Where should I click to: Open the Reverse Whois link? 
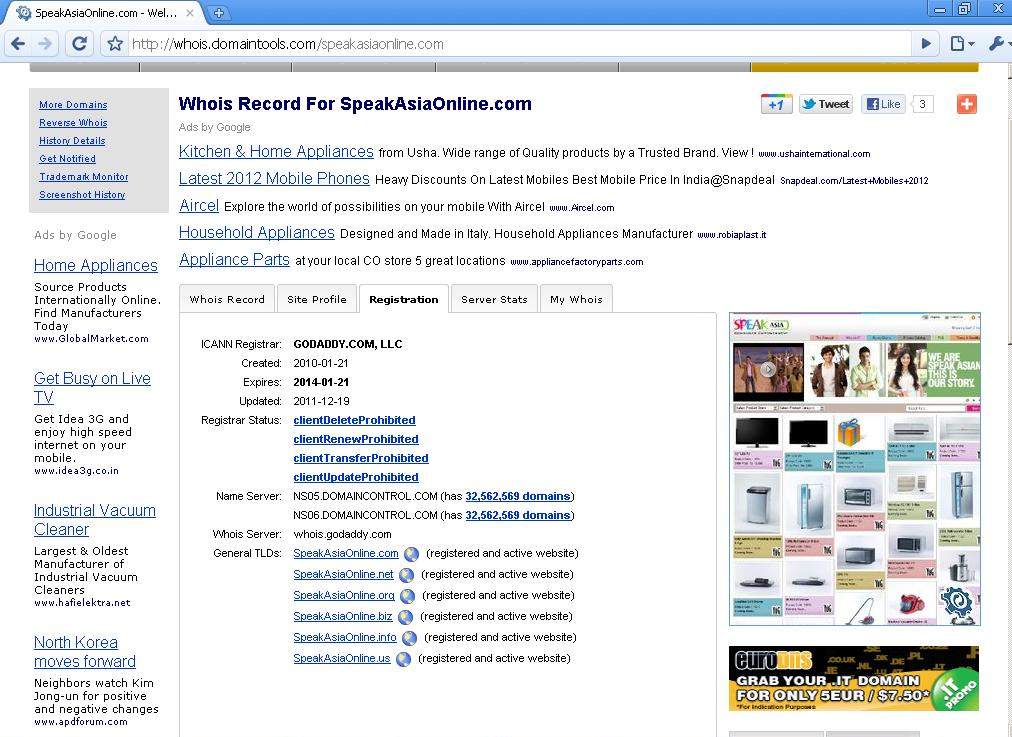click(73, 123)
